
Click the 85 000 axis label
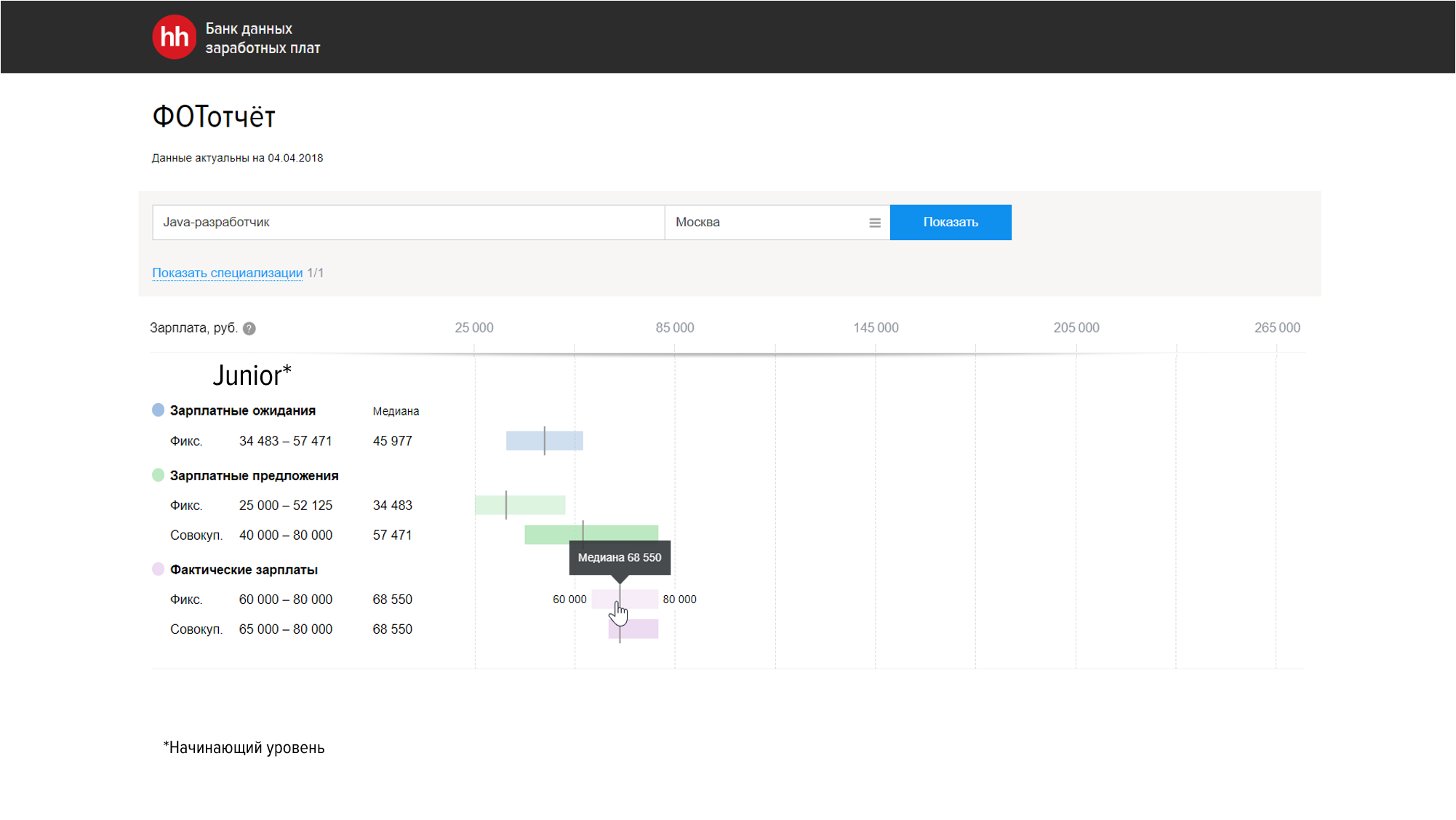click(674, 328)
